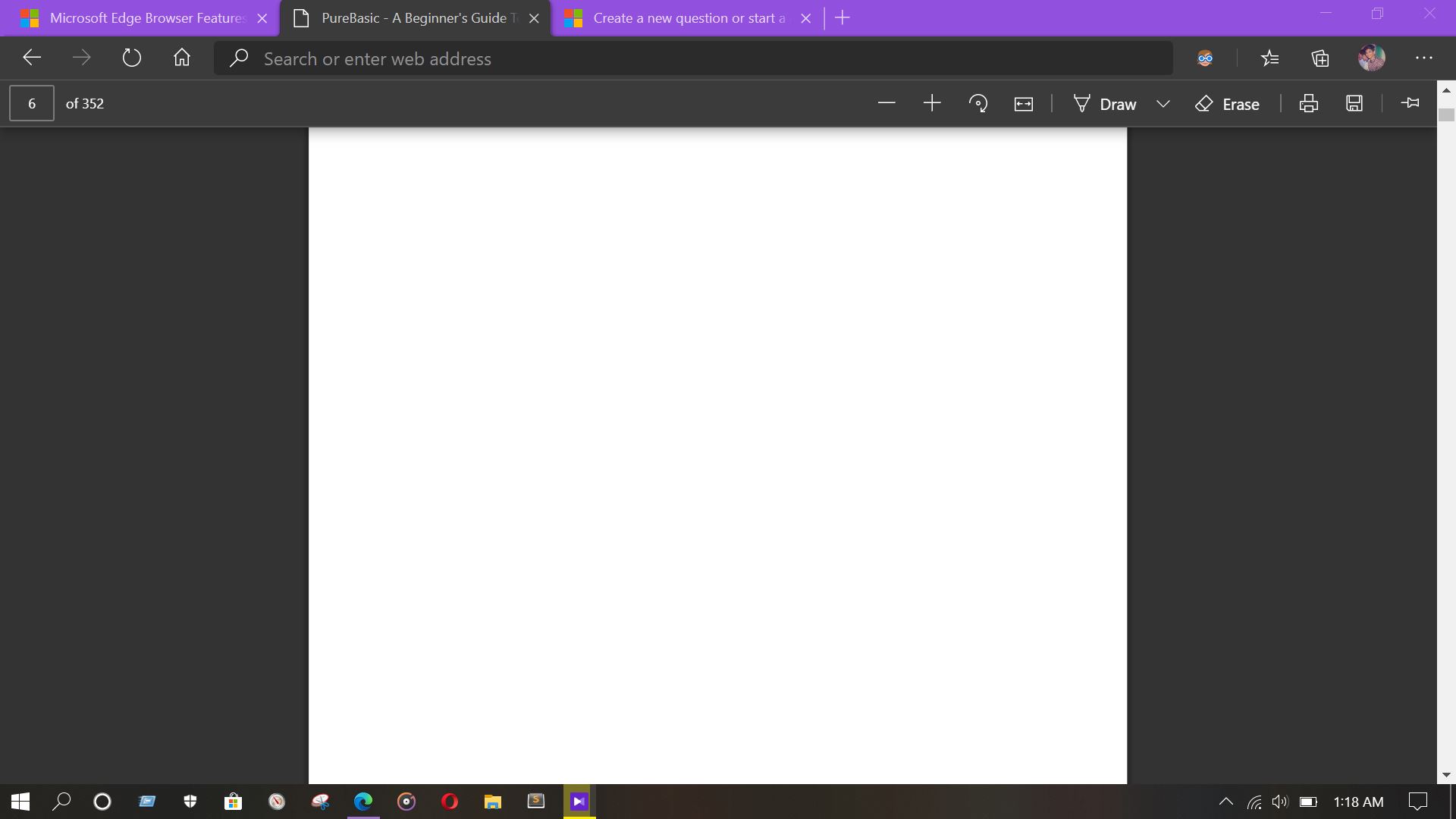
Task: Open Settings and more ellipsis menu
Action: click(x=1424, y=58)
